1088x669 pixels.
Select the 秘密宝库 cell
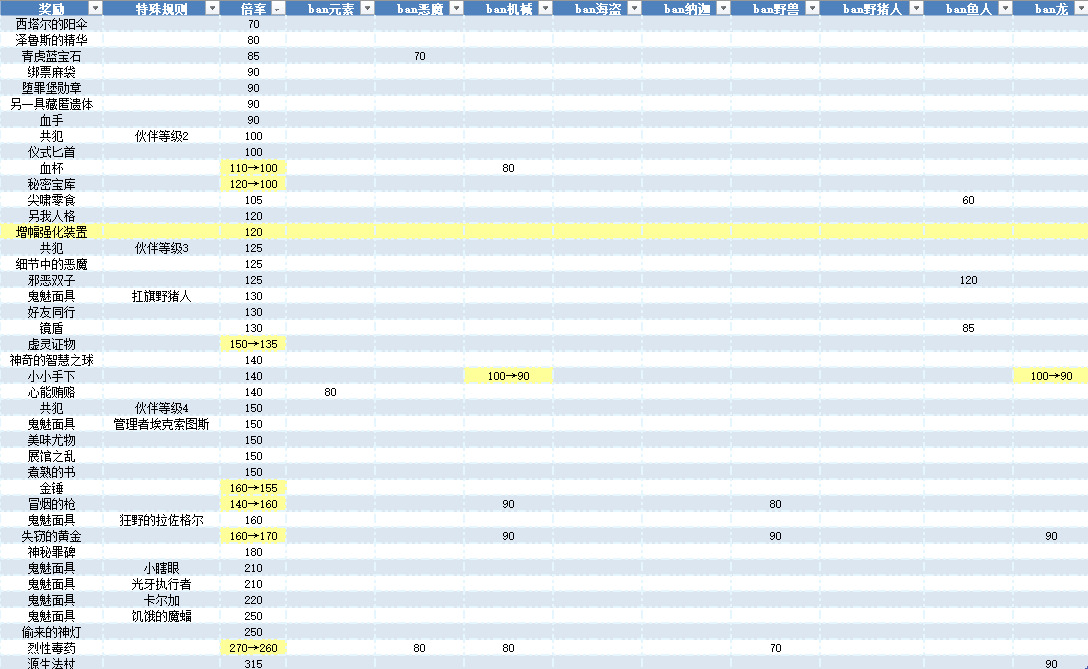click(51, 184)
